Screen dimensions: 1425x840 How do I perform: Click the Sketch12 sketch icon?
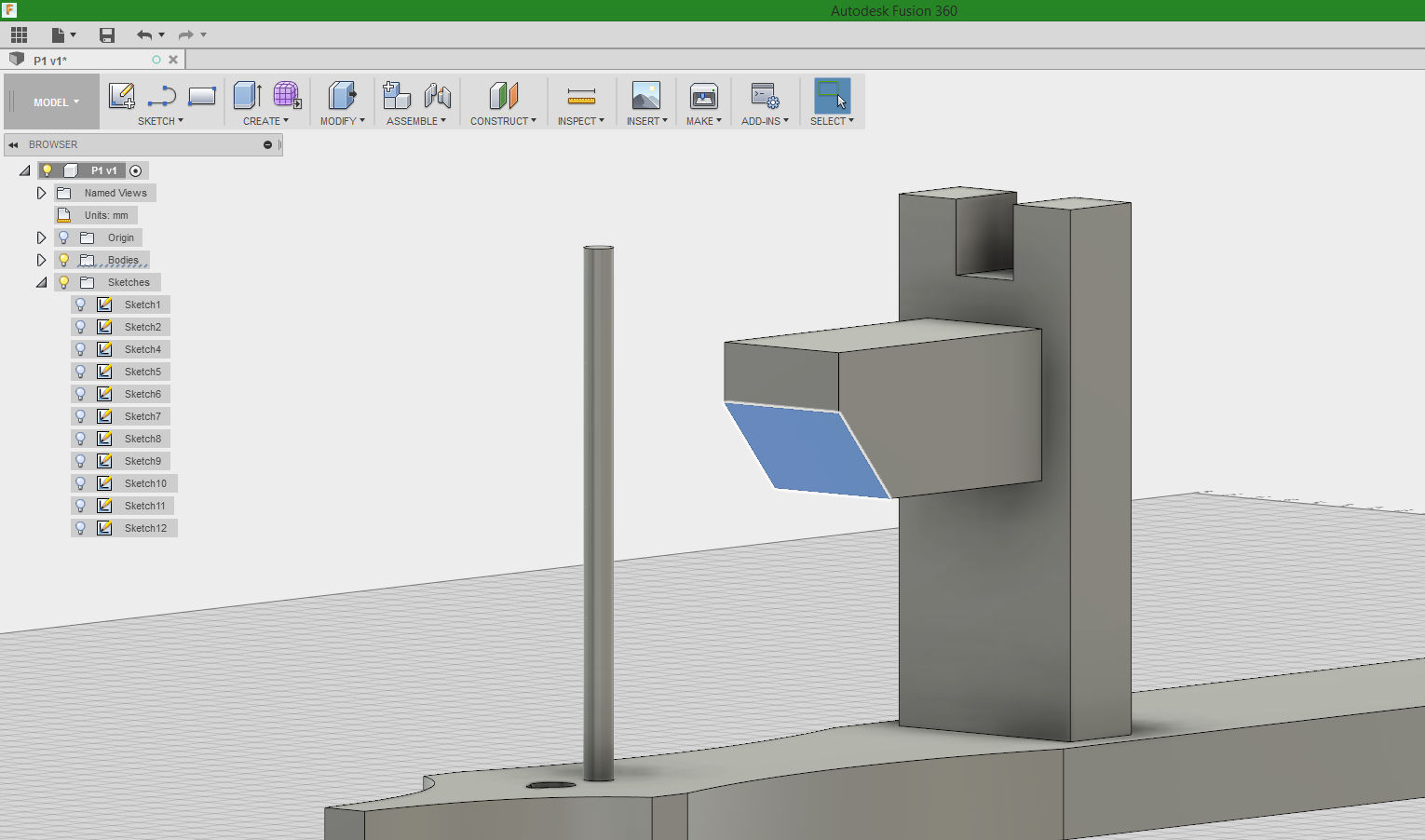(x=105, y=528)
